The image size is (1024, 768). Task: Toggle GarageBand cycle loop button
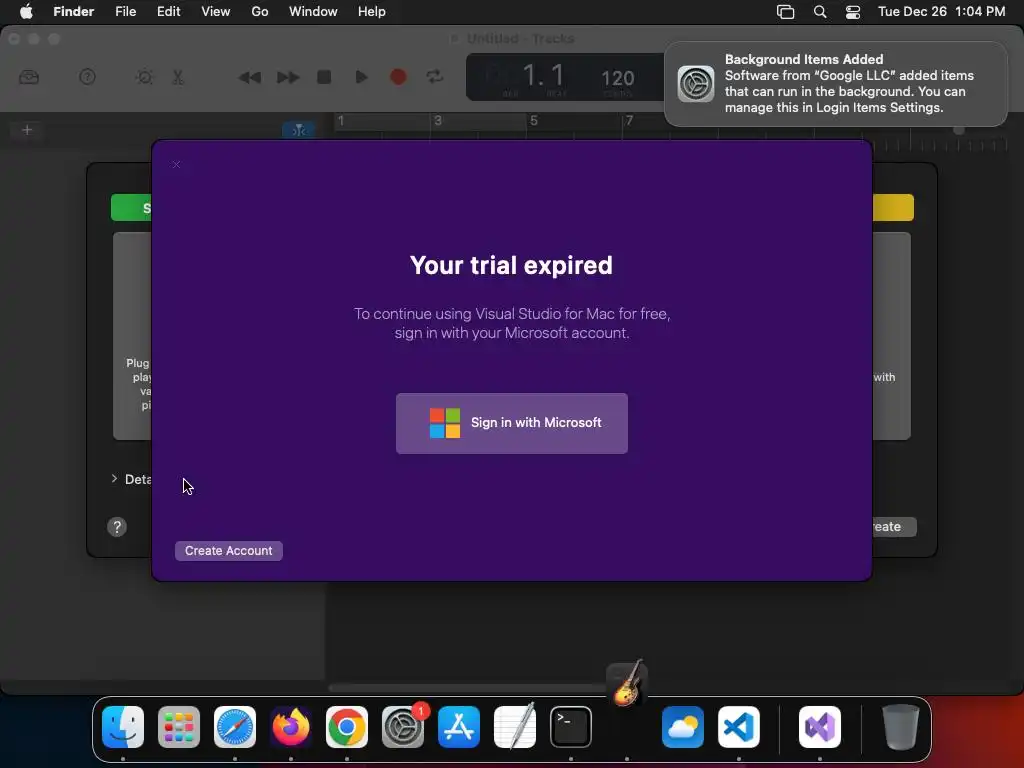435,77
